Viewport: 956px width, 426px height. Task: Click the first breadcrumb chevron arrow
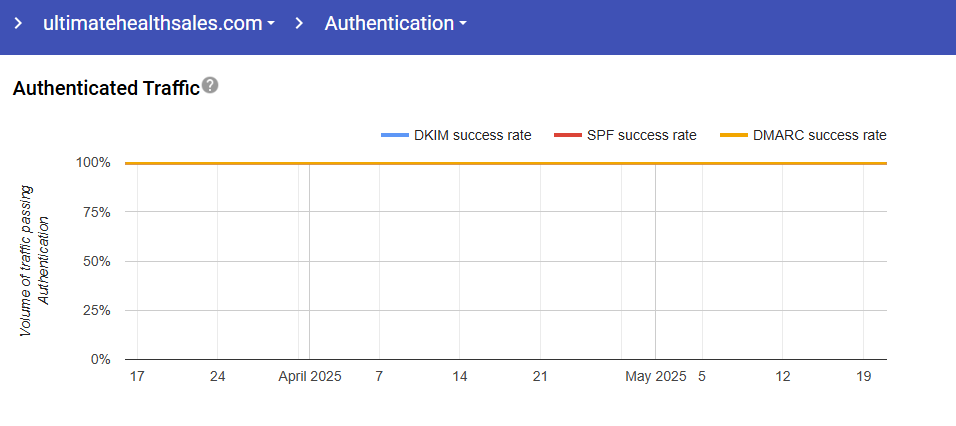(x=18, y=23)
